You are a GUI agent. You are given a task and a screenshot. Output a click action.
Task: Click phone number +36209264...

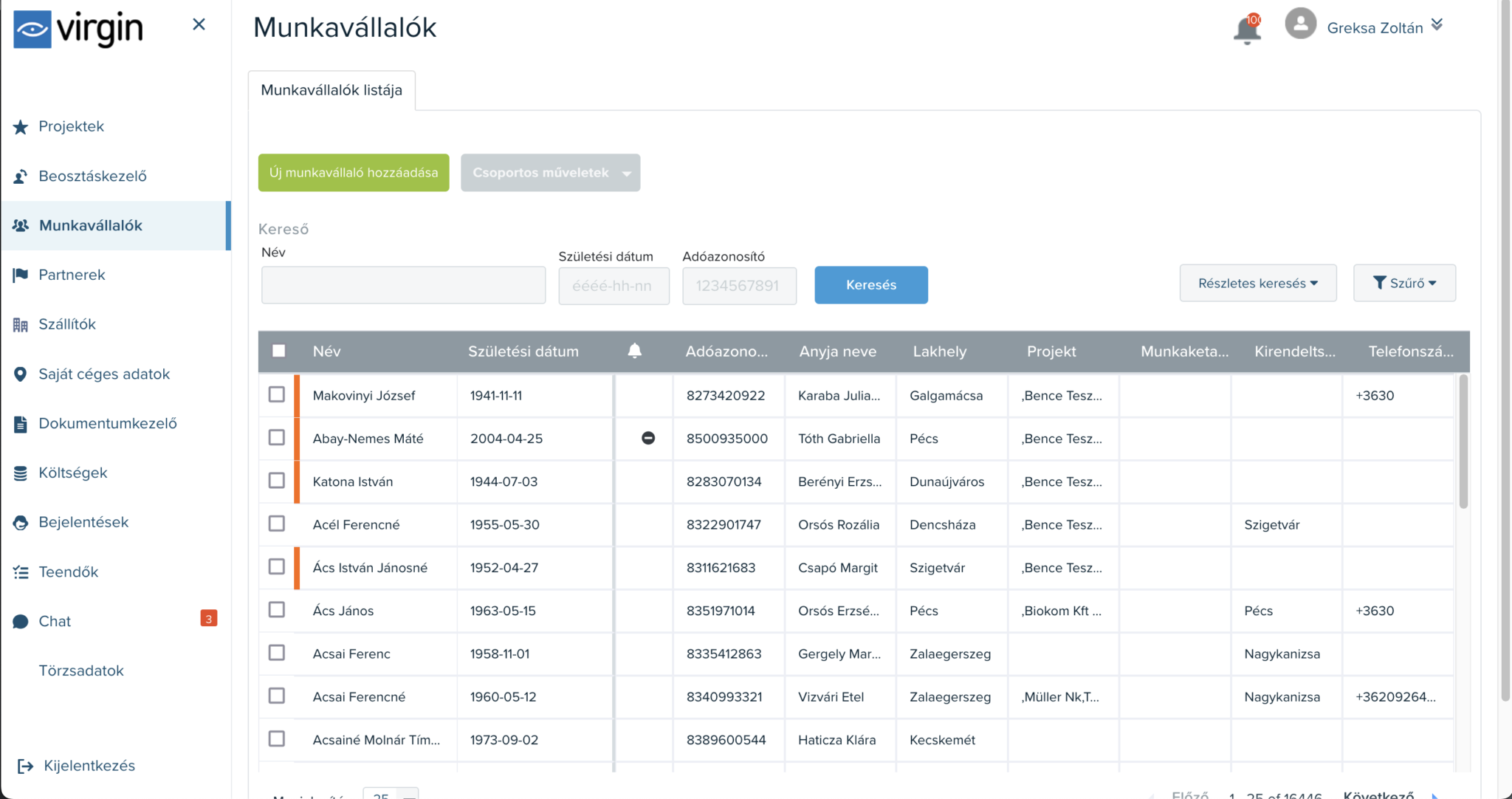[1395, 696]
